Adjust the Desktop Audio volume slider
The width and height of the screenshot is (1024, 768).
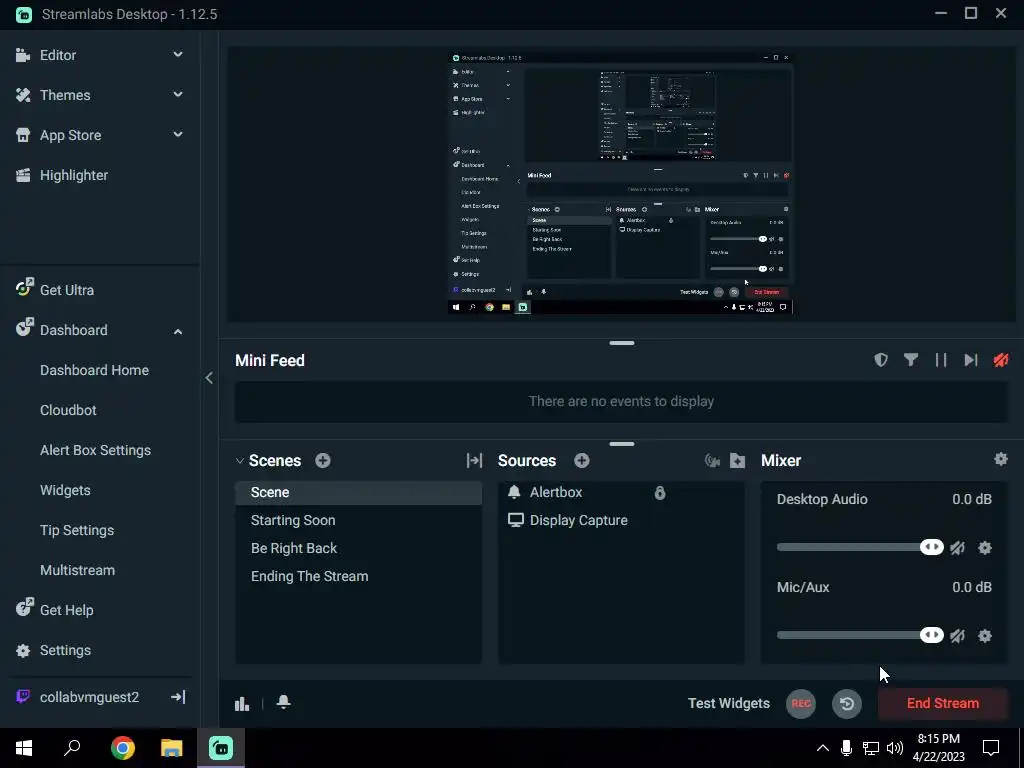pos(859,547)
